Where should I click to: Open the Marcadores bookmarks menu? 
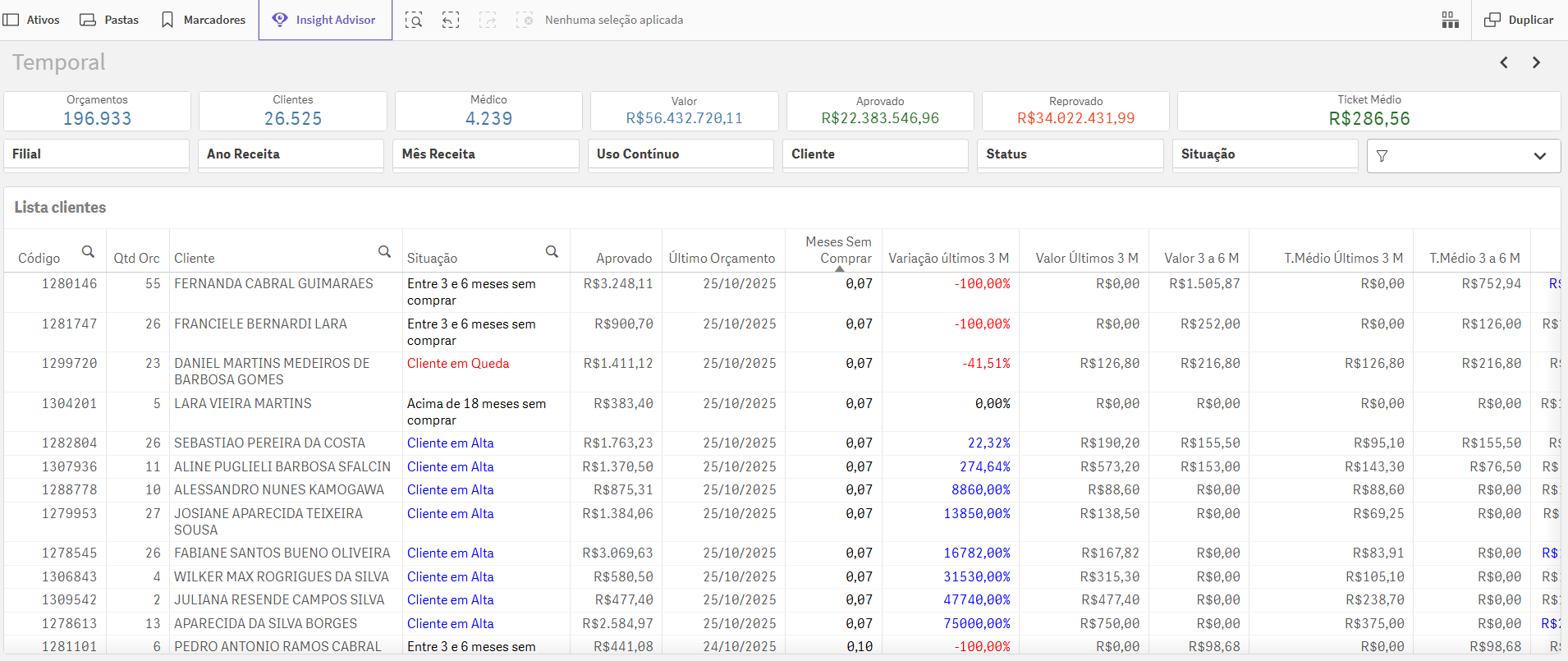(x=204, y=20)
